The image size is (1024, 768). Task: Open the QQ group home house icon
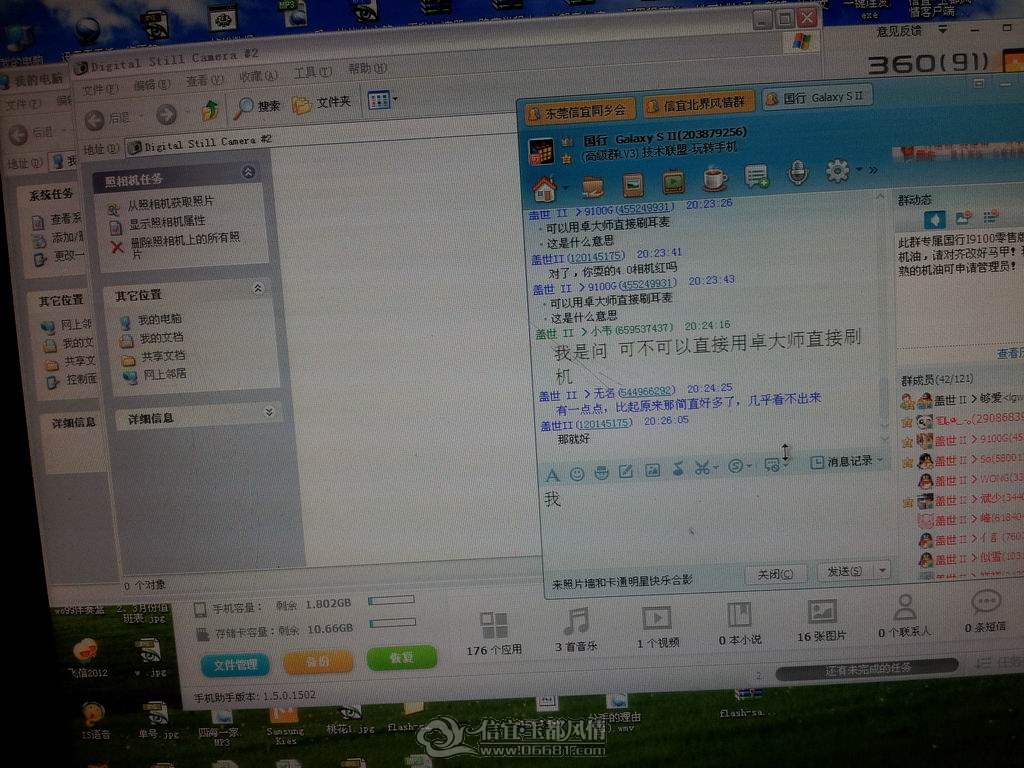pos(544,189)
